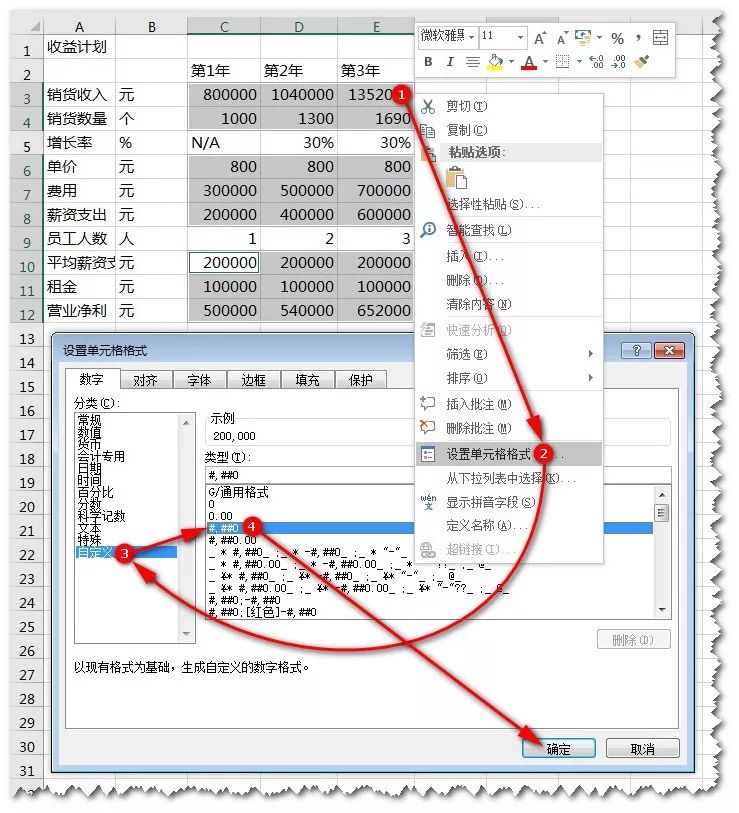Choose 从下拉列表中选择 from context menu
739x813 pixels.
[509, 478]
